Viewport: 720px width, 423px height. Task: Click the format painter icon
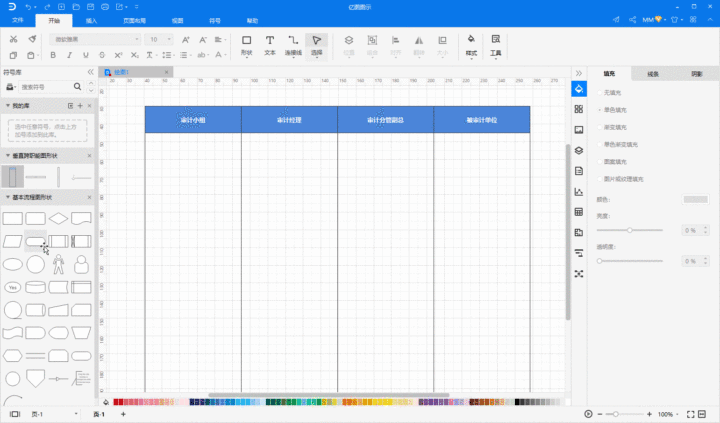[32, 39]
